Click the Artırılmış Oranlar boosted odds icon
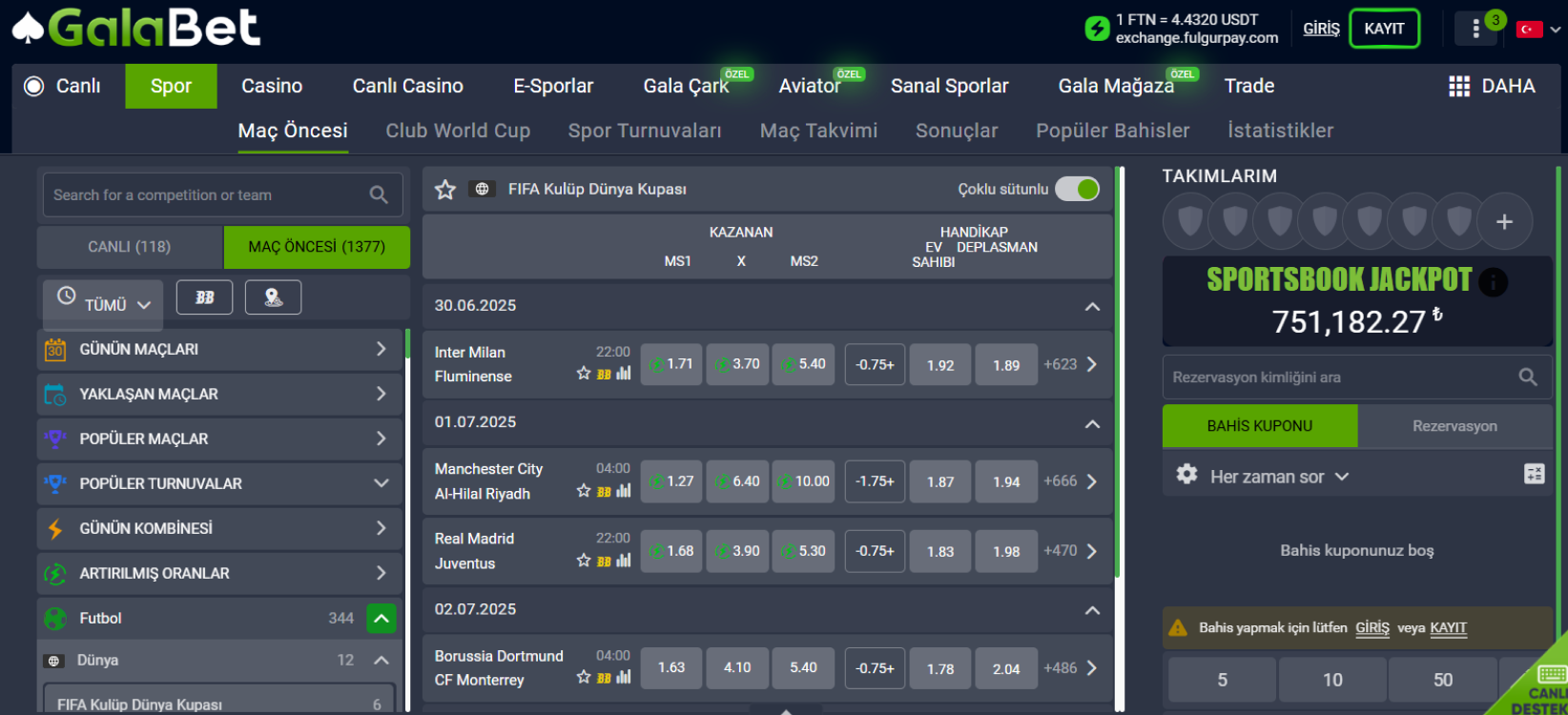This screenshot has width=1568, height=715. (x=55, y=574)
